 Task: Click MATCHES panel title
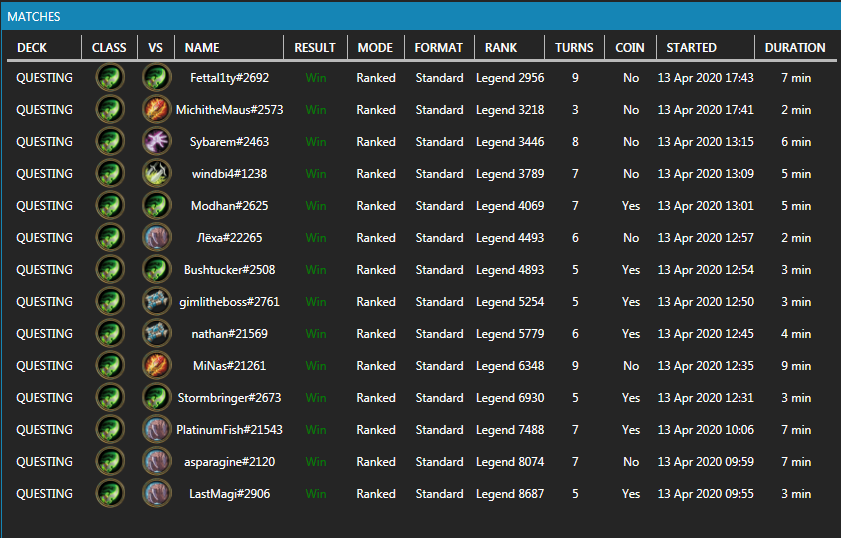34,17
